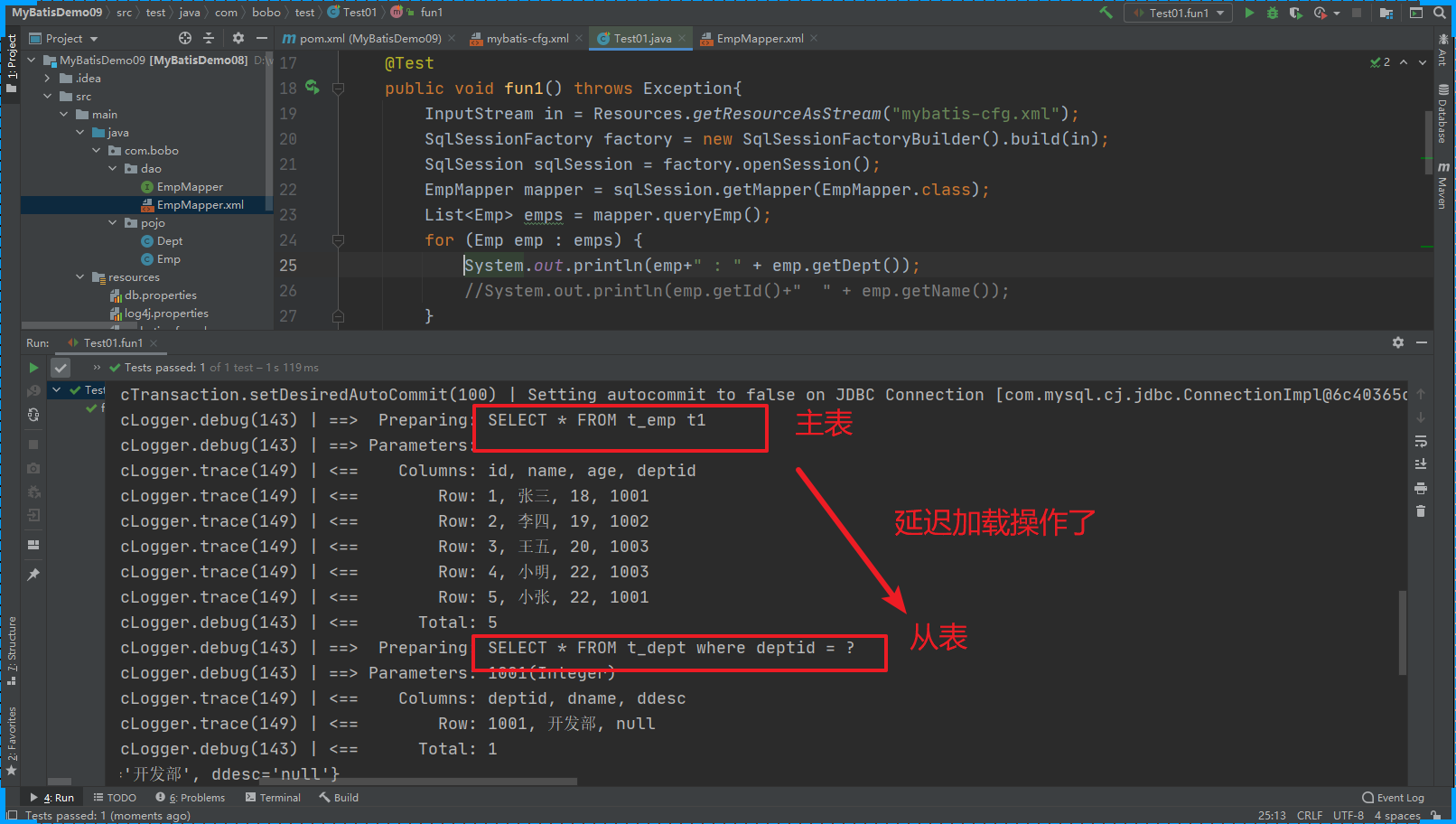The height and width of the screenshot is (824, 1456).
Task: Switch to mybatis-cfg.xml editor tab
Action: pyautogui.click(x=527, y=38)
